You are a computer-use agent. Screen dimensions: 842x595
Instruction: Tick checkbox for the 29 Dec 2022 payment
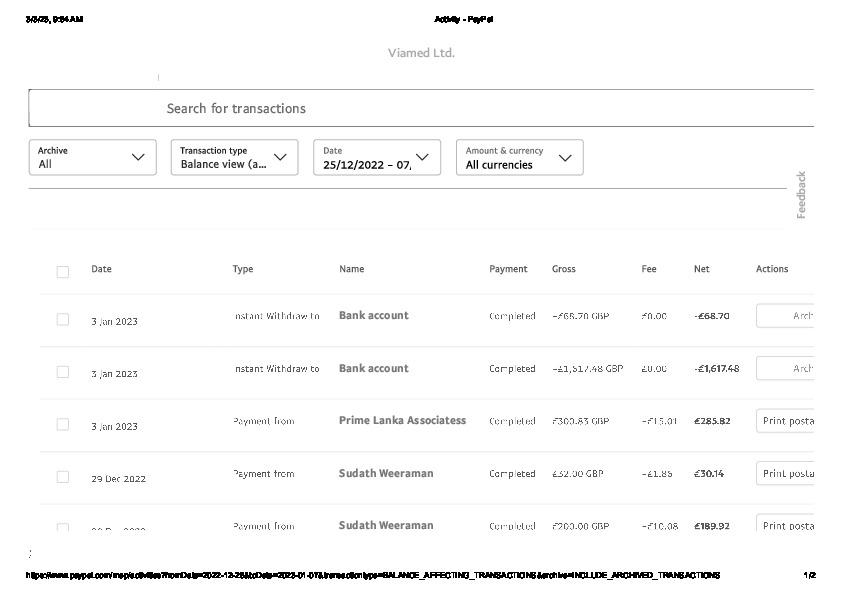coord(63,477)
